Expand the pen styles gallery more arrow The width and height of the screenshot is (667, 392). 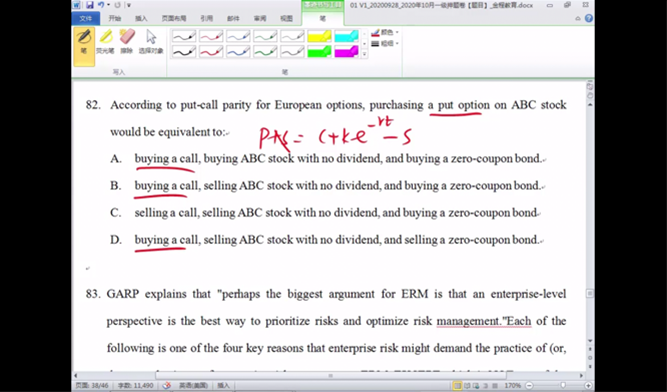365,54
